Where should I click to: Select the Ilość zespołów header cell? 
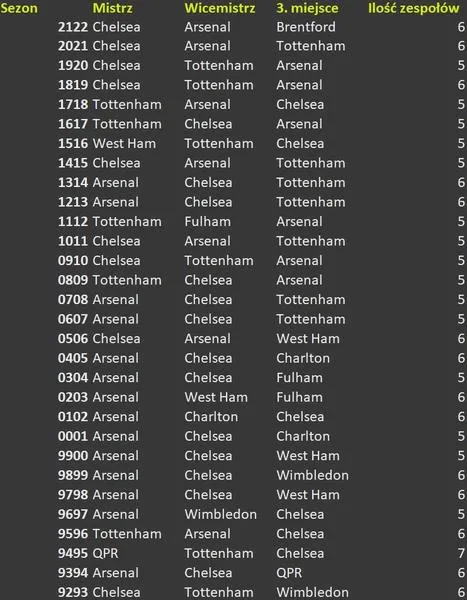[x=414, y=8]
